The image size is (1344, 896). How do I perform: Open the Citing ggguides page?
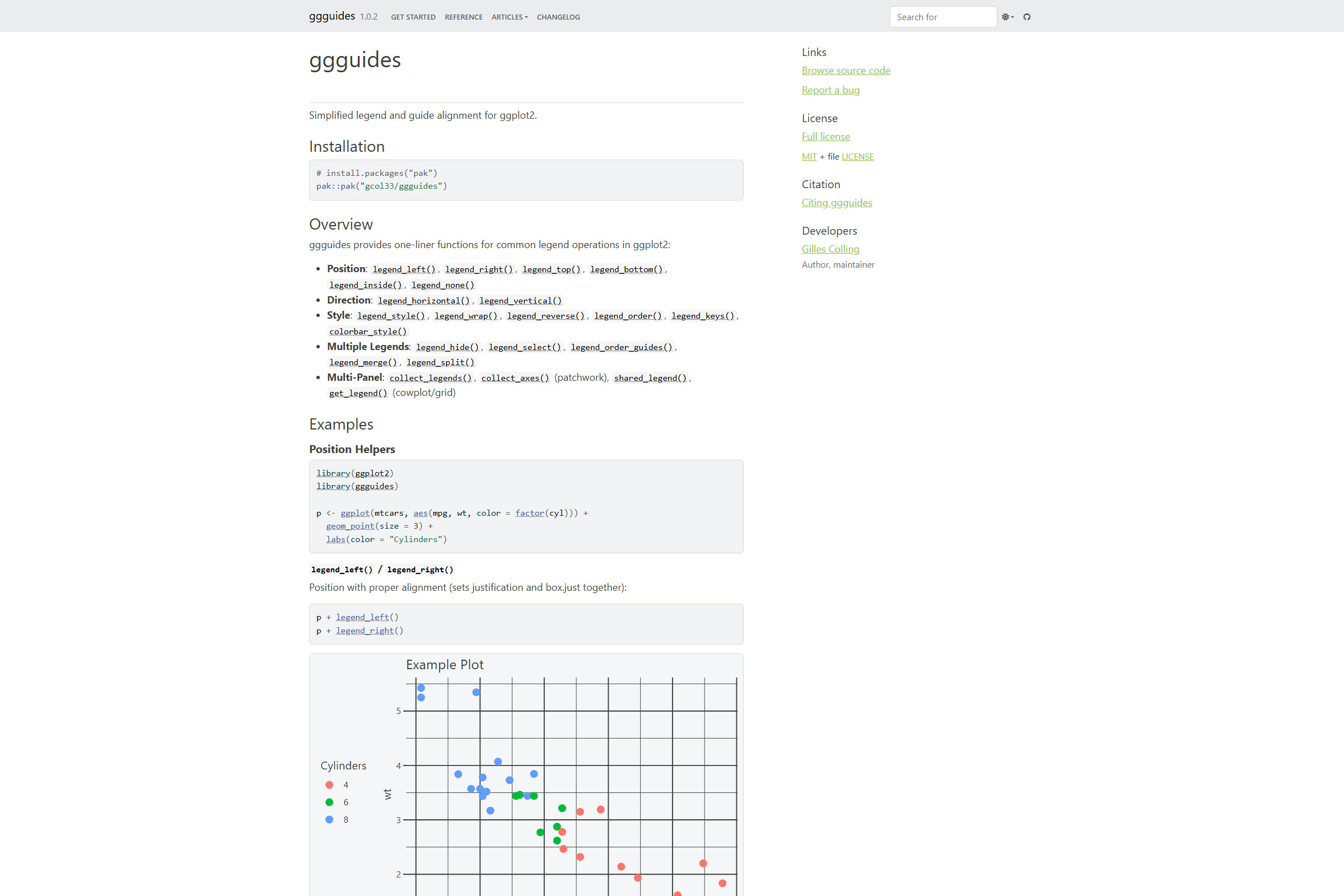(x=837, y=202)
